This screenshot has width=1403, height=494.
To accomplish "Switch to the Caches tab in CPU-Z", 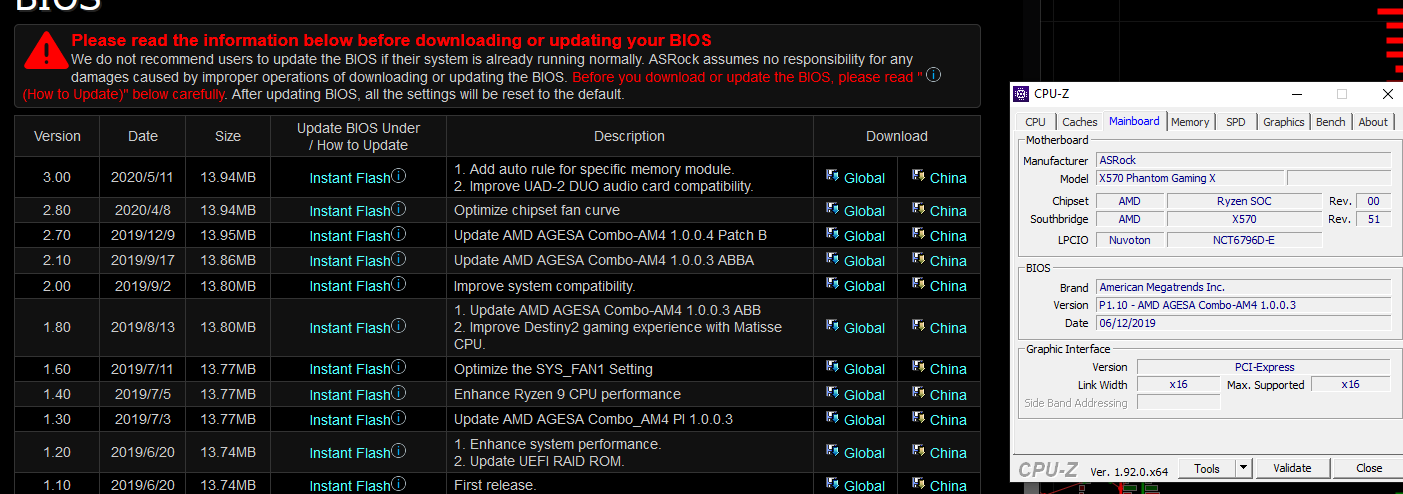I will [x=1080, y=122].
